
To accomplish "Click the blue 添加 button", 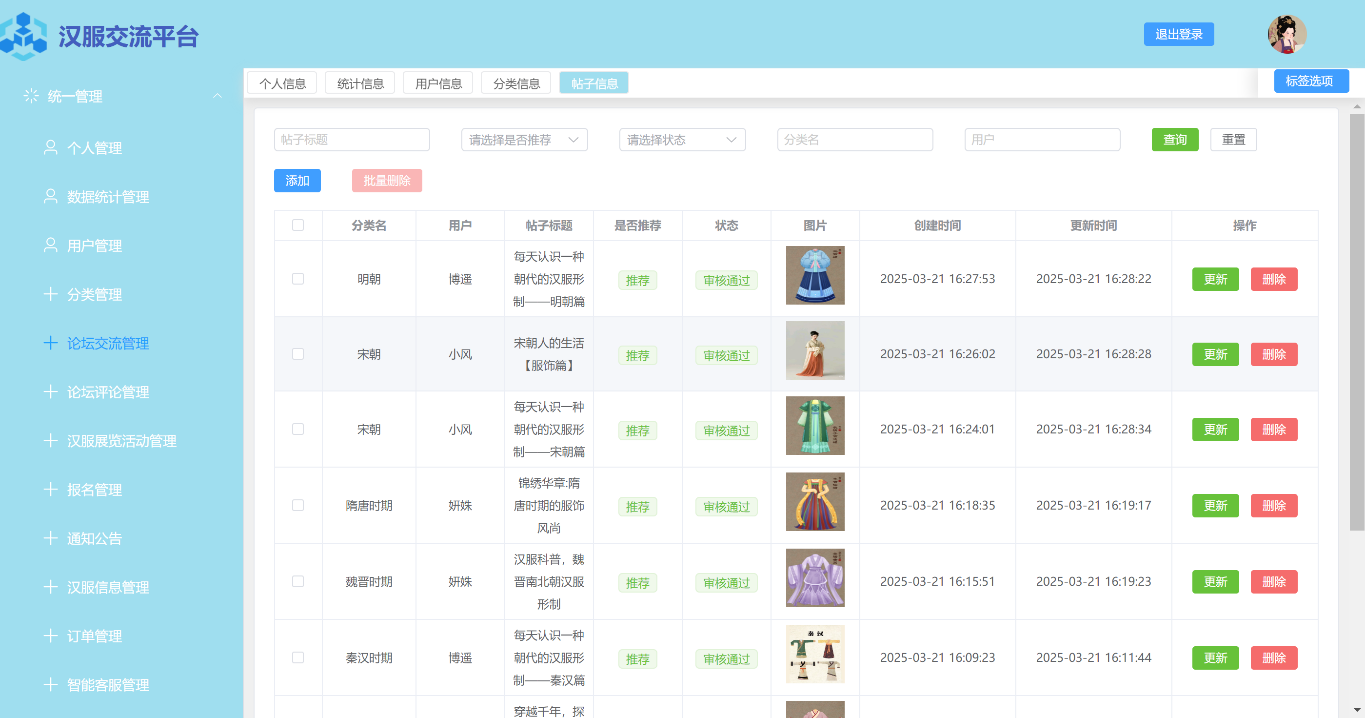I will click(297, 181).
